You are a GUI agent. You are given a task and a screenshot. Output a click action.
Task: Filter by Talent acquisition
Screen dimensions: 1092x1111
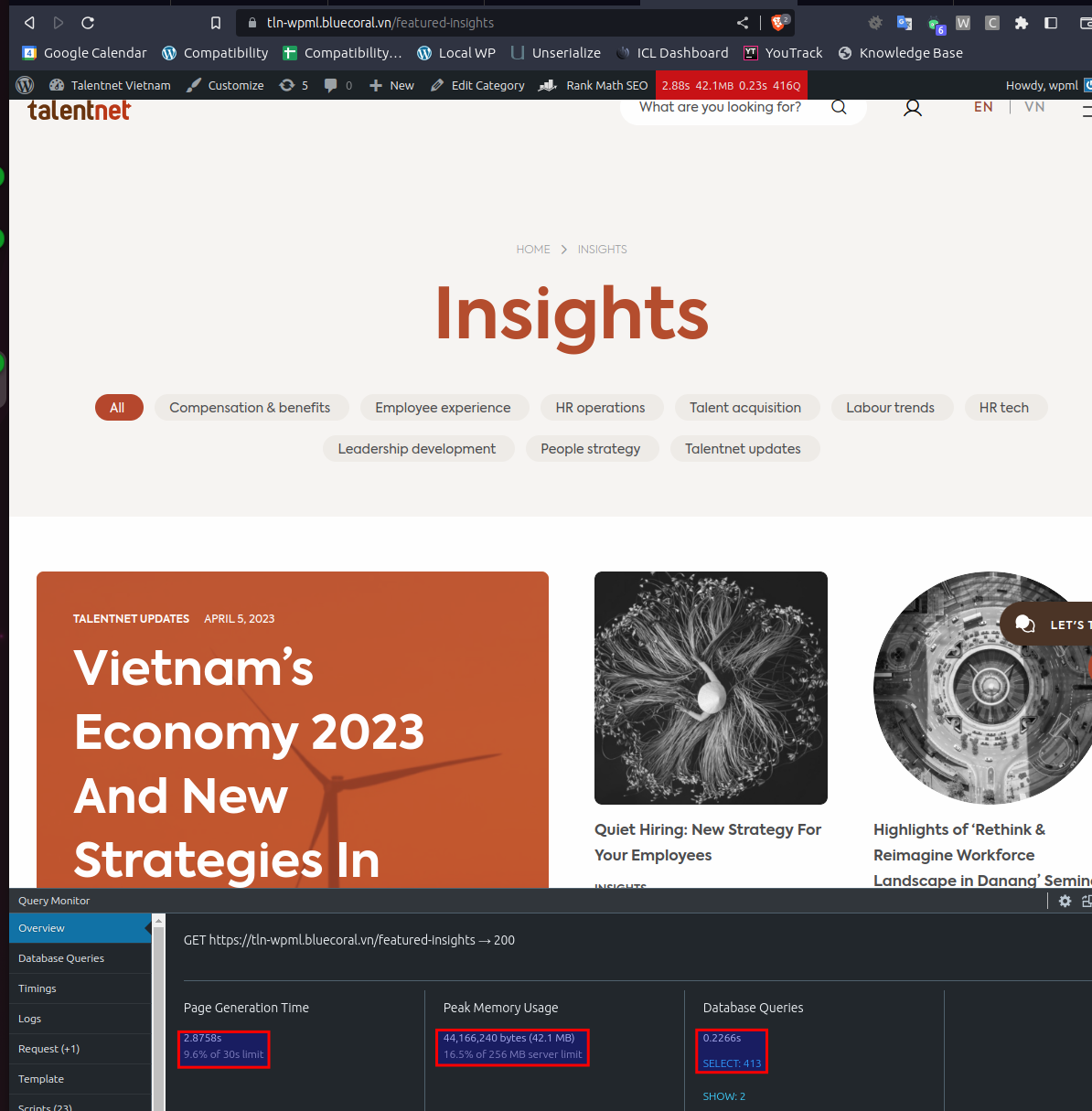pyautogui.click(x=745, y=408)
